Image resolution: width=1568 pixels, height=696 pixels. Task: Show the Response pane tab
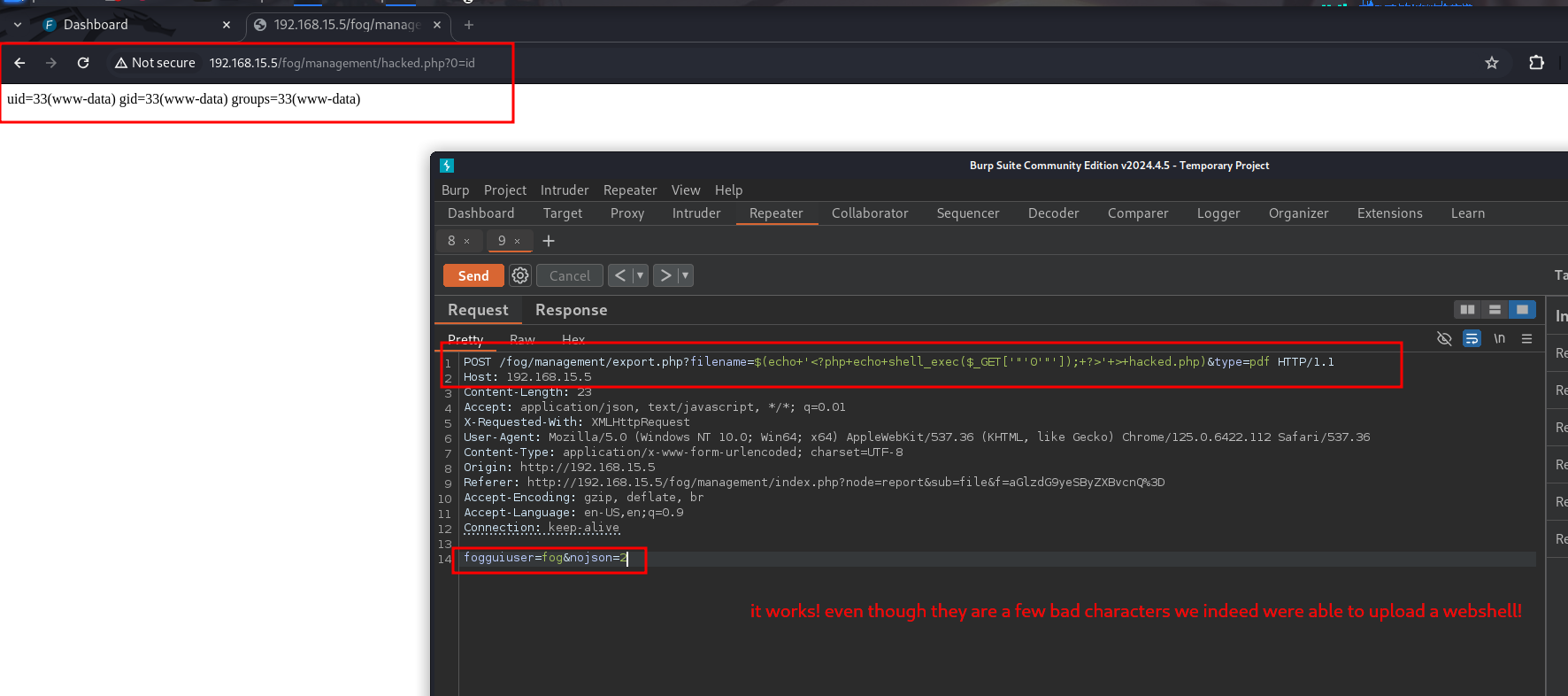coord(571,310)
